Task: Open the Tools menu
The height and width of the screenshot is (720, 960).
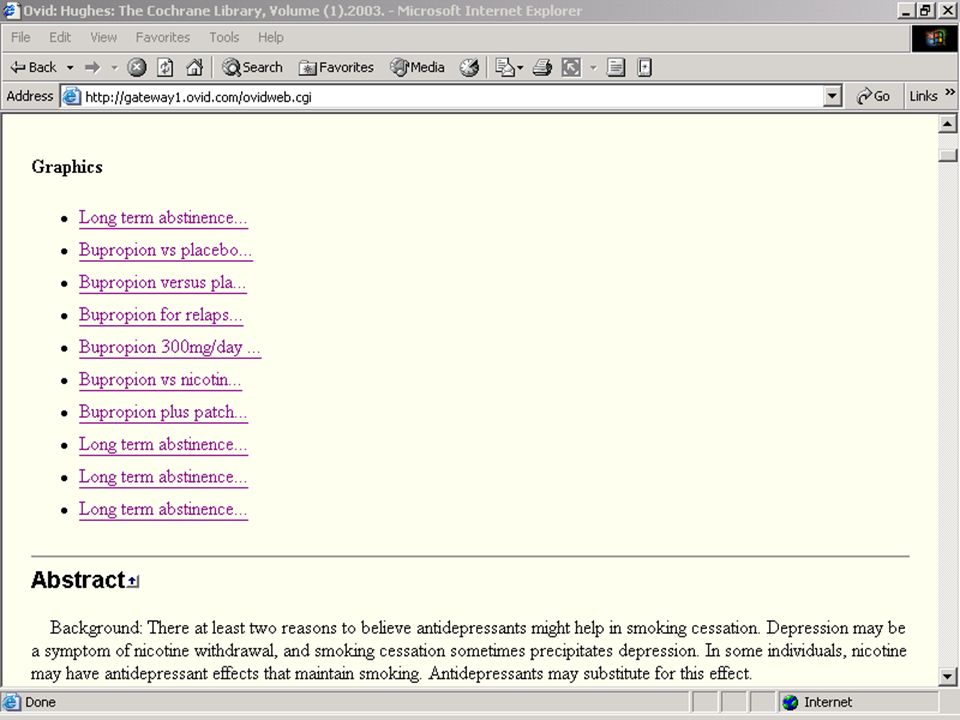Action: (x=224, y=37)
